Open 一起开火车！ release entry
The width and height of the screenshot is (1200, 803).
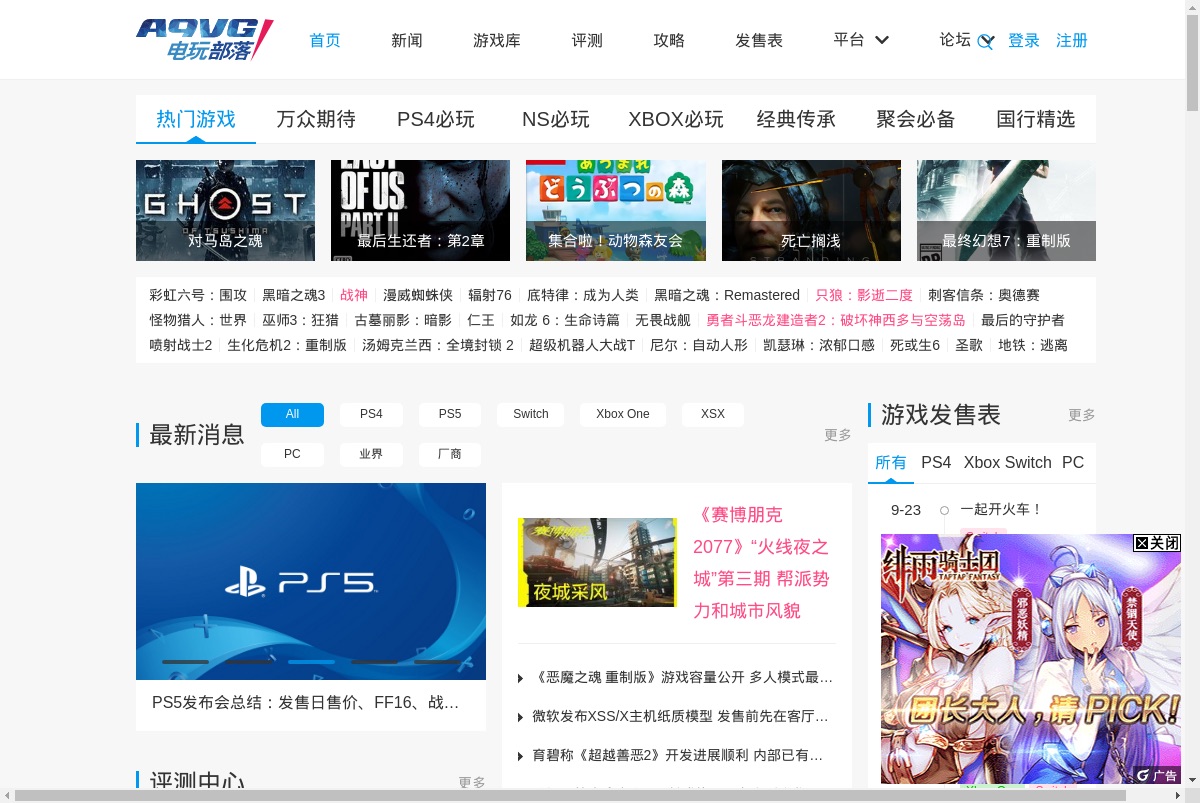1001,509
